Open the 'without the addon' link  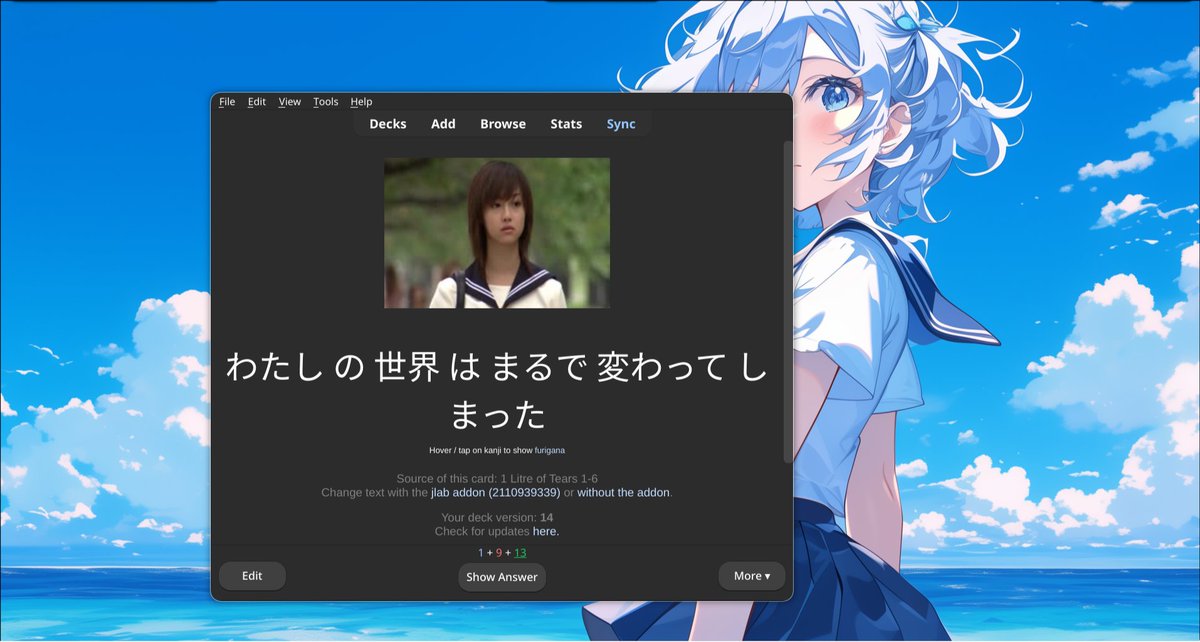623,493
